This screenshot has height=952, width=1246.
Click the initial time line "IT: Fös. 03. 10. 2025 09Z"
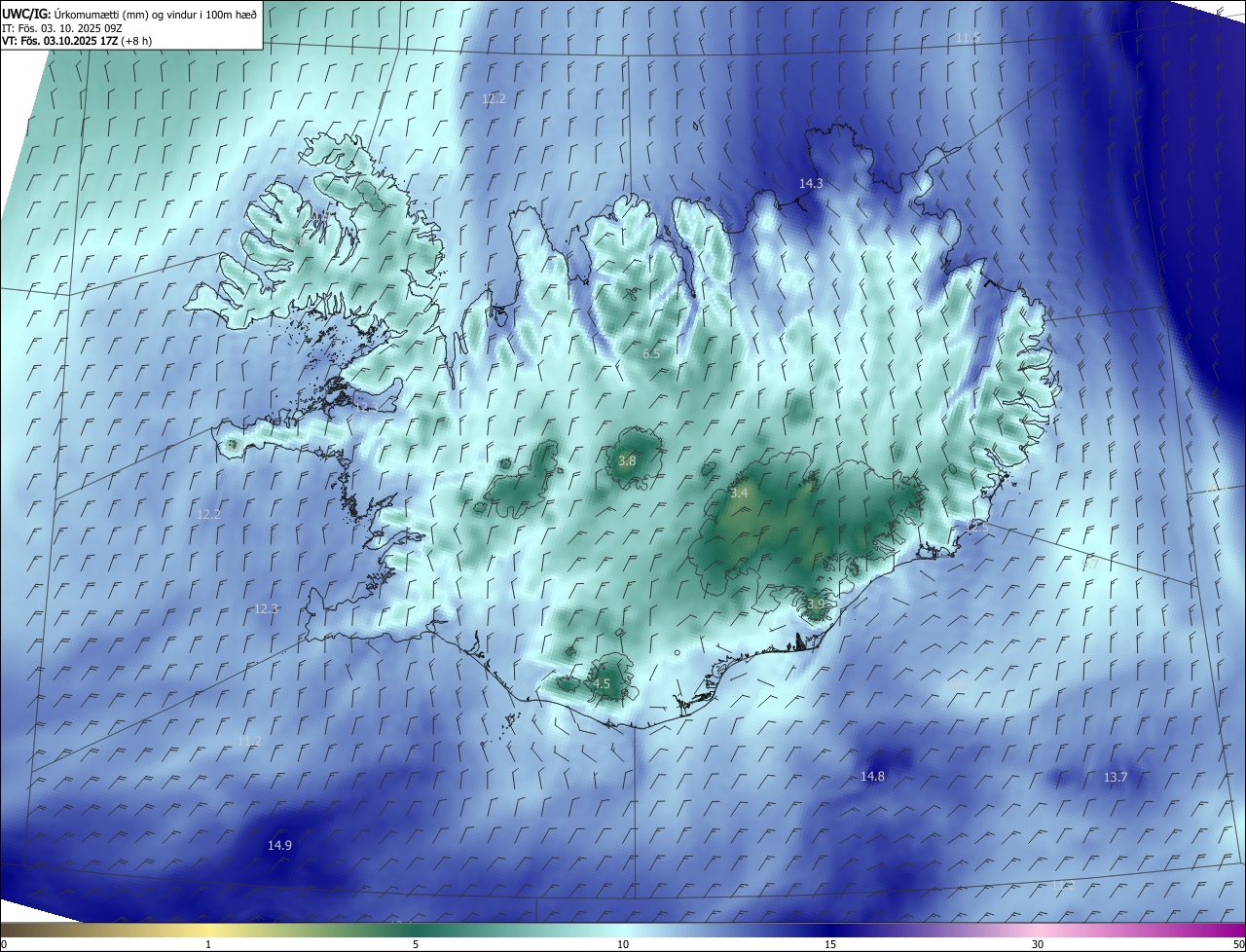point(62,27)
